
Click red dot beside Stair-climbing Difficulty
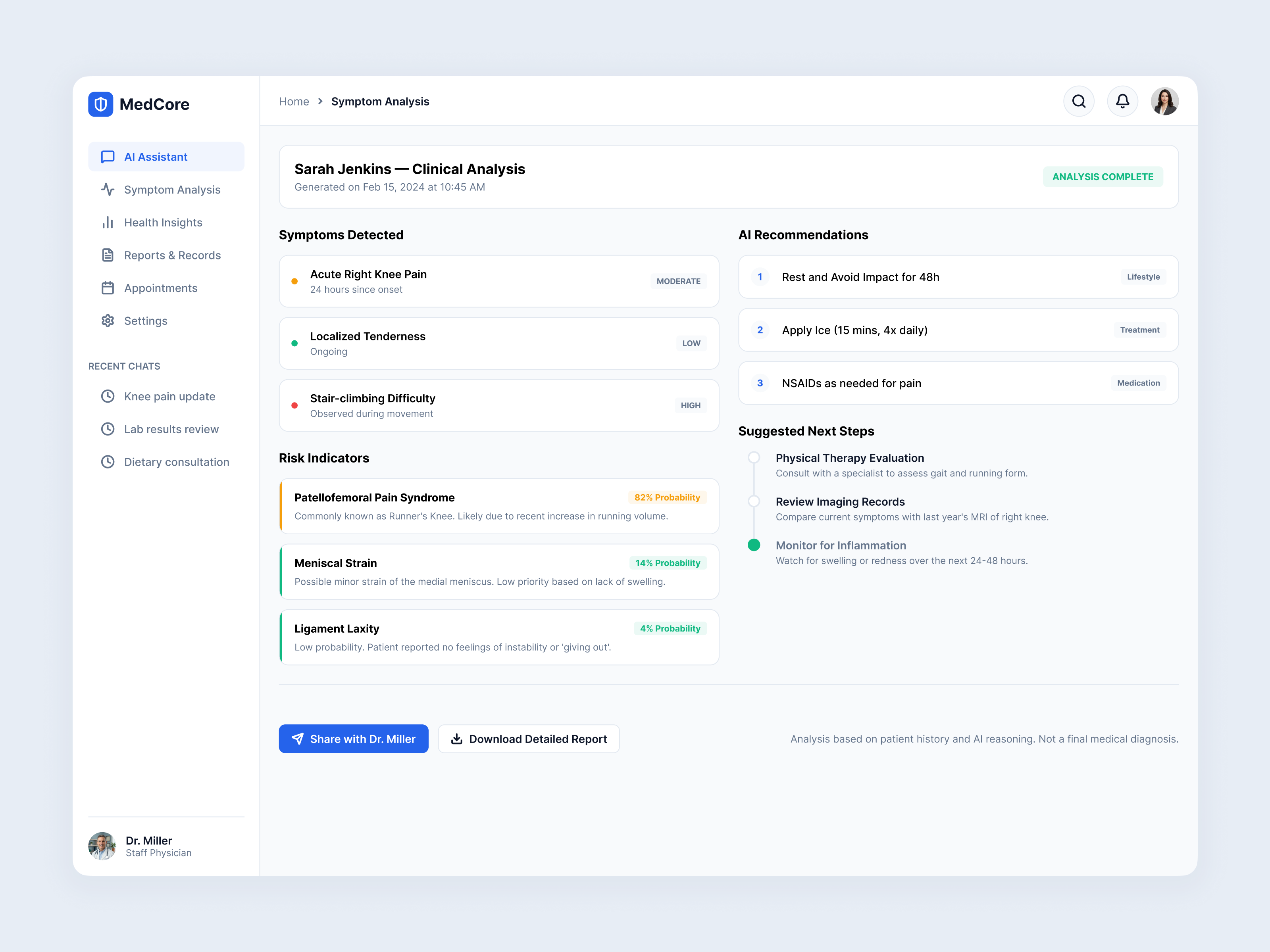[294, 405]
